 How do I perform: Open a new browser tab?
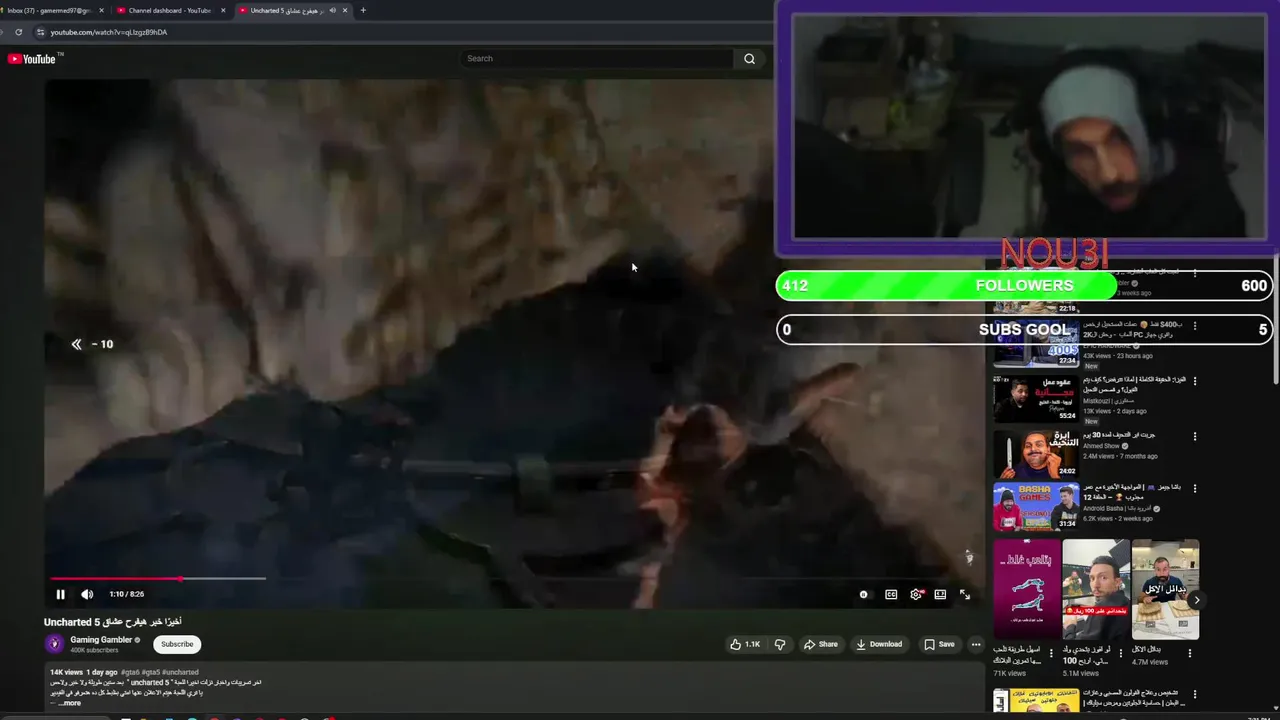click(363, 10)
